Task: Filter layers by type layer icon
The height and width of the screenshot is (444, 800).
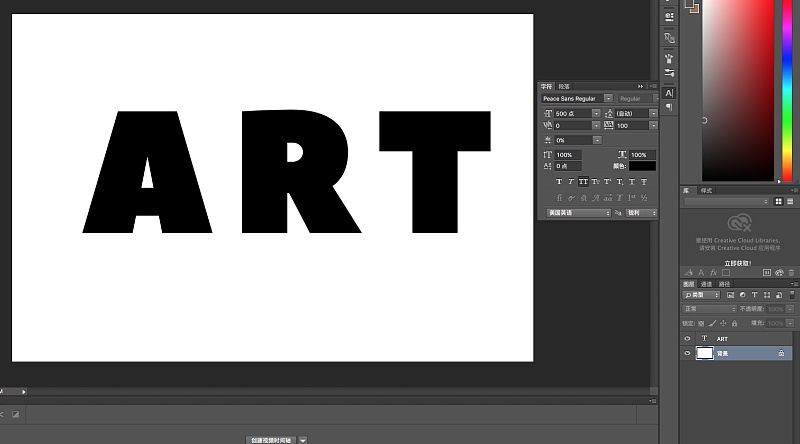Action: click(755, 295)
